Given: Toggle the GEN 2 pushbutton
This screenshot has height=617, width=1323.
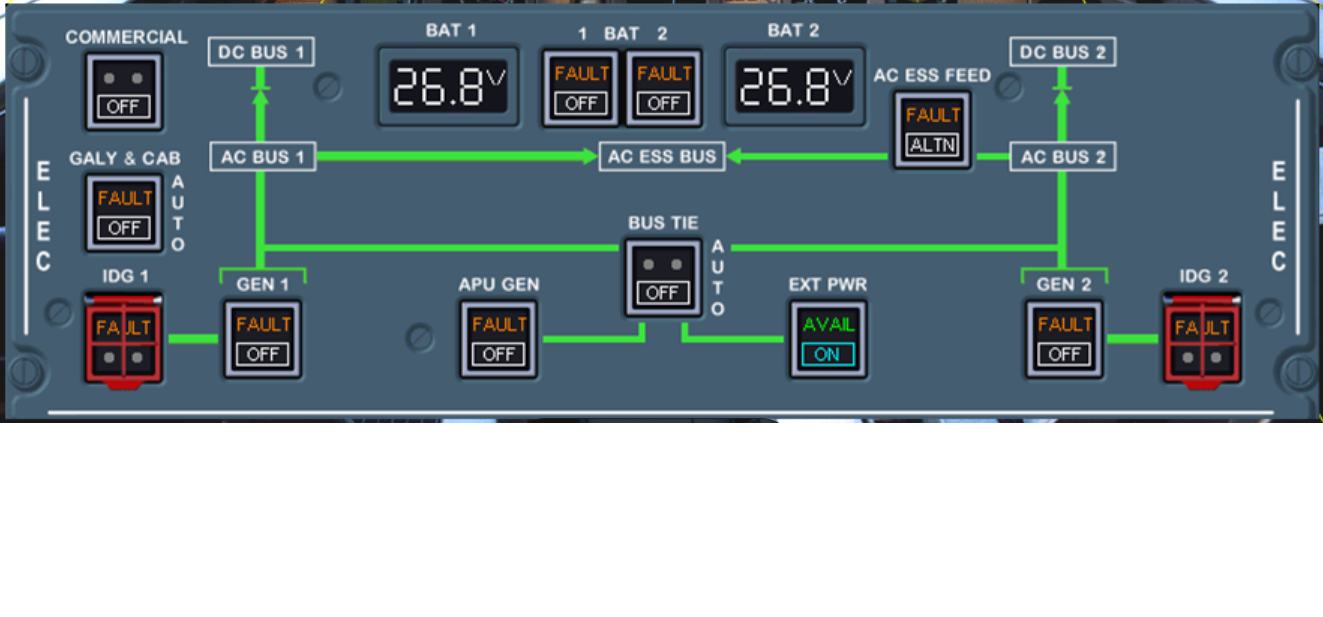Looking at the screenshot, I should 1064,340.
